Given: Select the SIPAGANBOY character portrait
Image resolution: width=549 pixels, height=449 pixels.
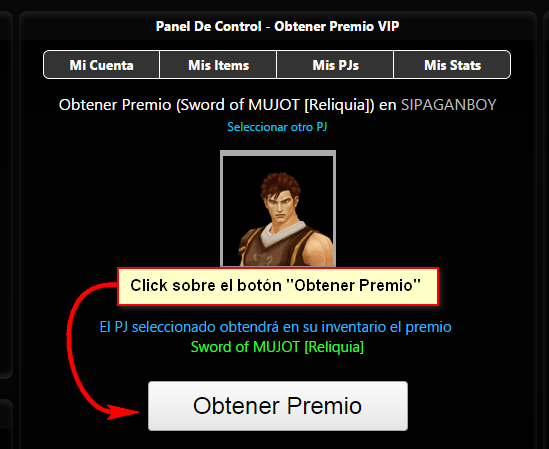Looking at the screenshot, I should point(278,208).
